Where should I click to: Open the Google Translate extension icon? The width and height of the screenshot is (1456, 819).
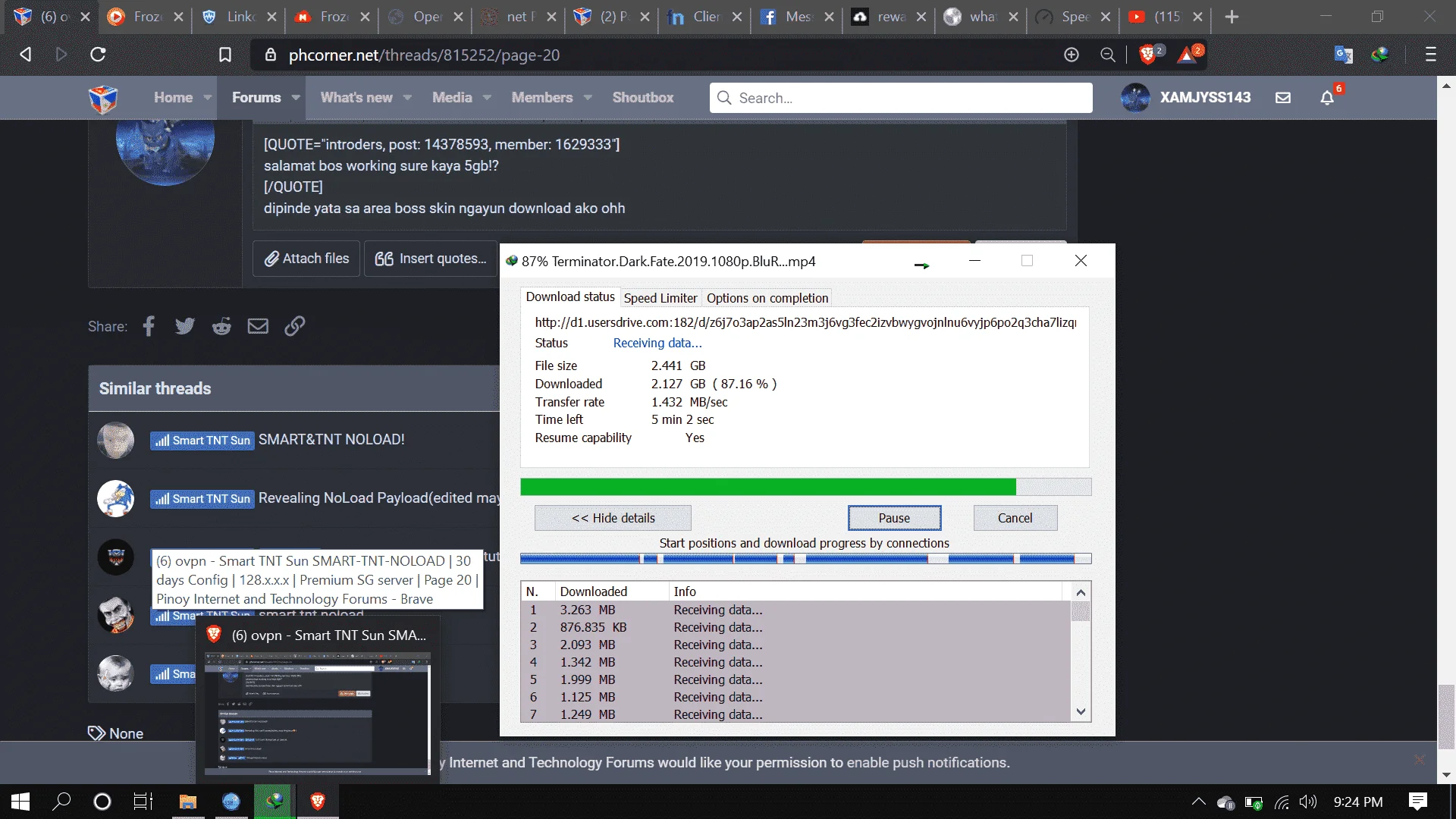(x=1343, y=55)
